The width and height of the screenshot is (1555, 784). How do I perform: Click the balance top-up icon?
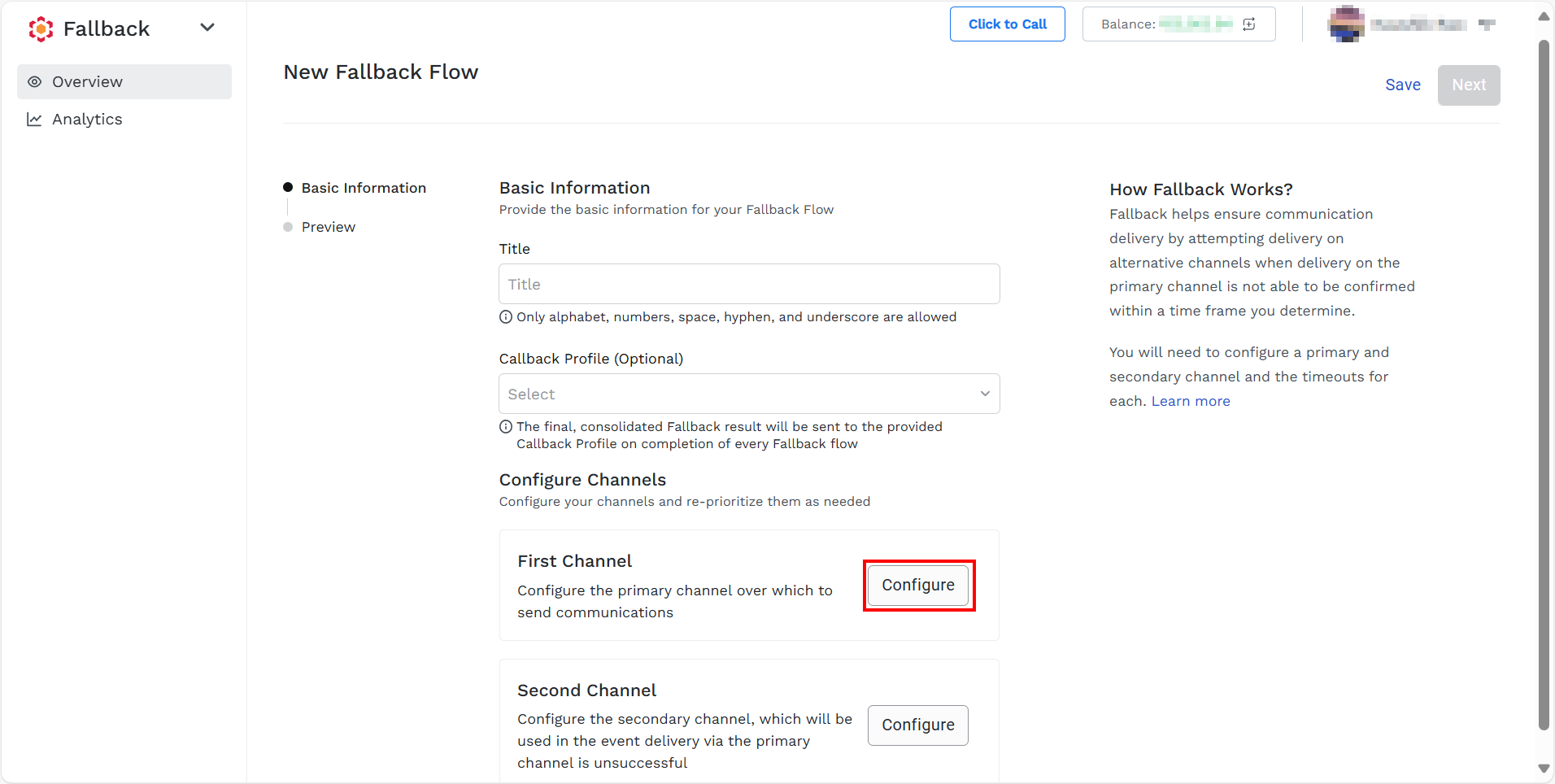[1249, 24]
